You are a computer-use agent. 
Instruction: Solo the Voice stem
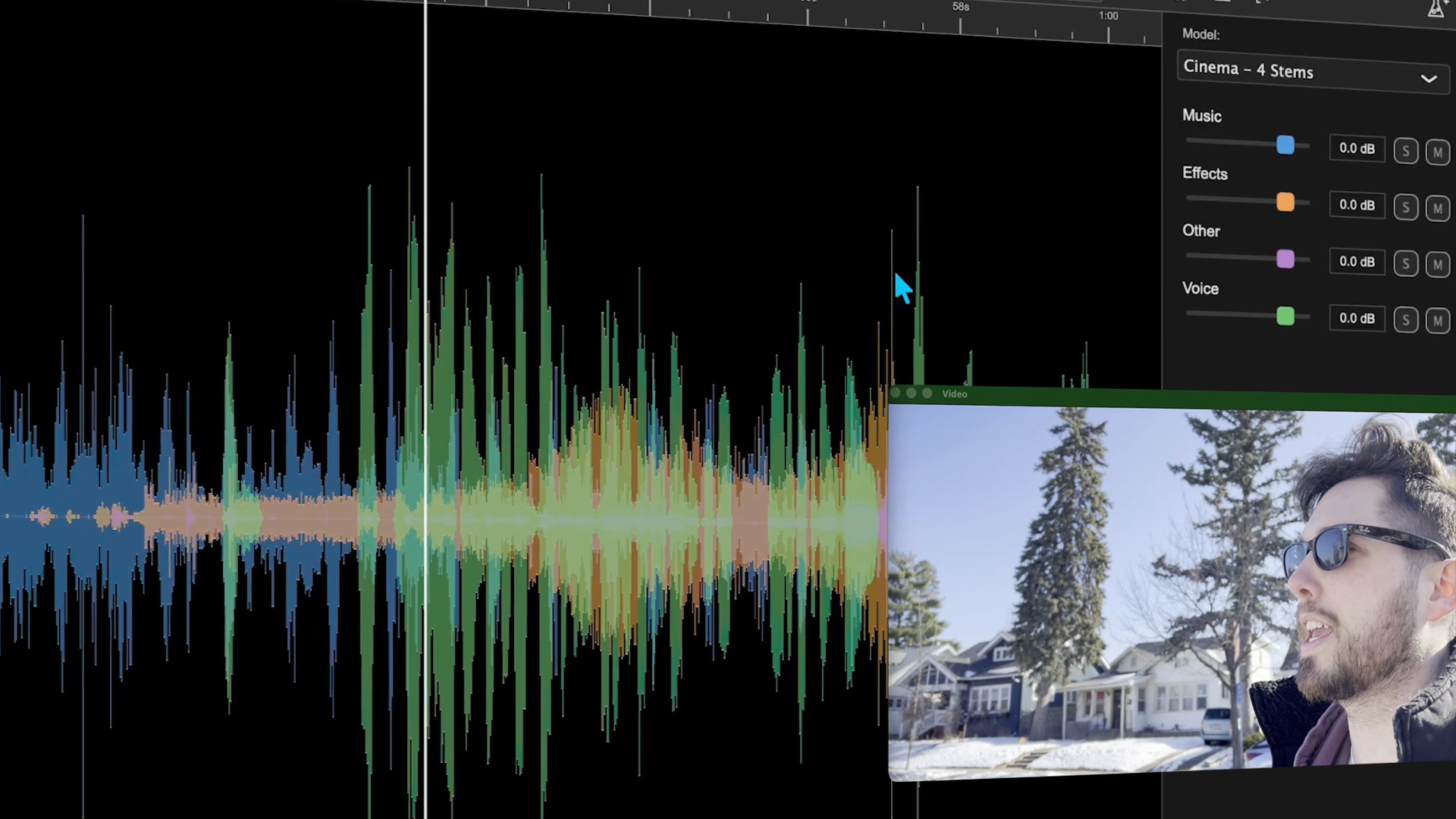coord(1405,319)
